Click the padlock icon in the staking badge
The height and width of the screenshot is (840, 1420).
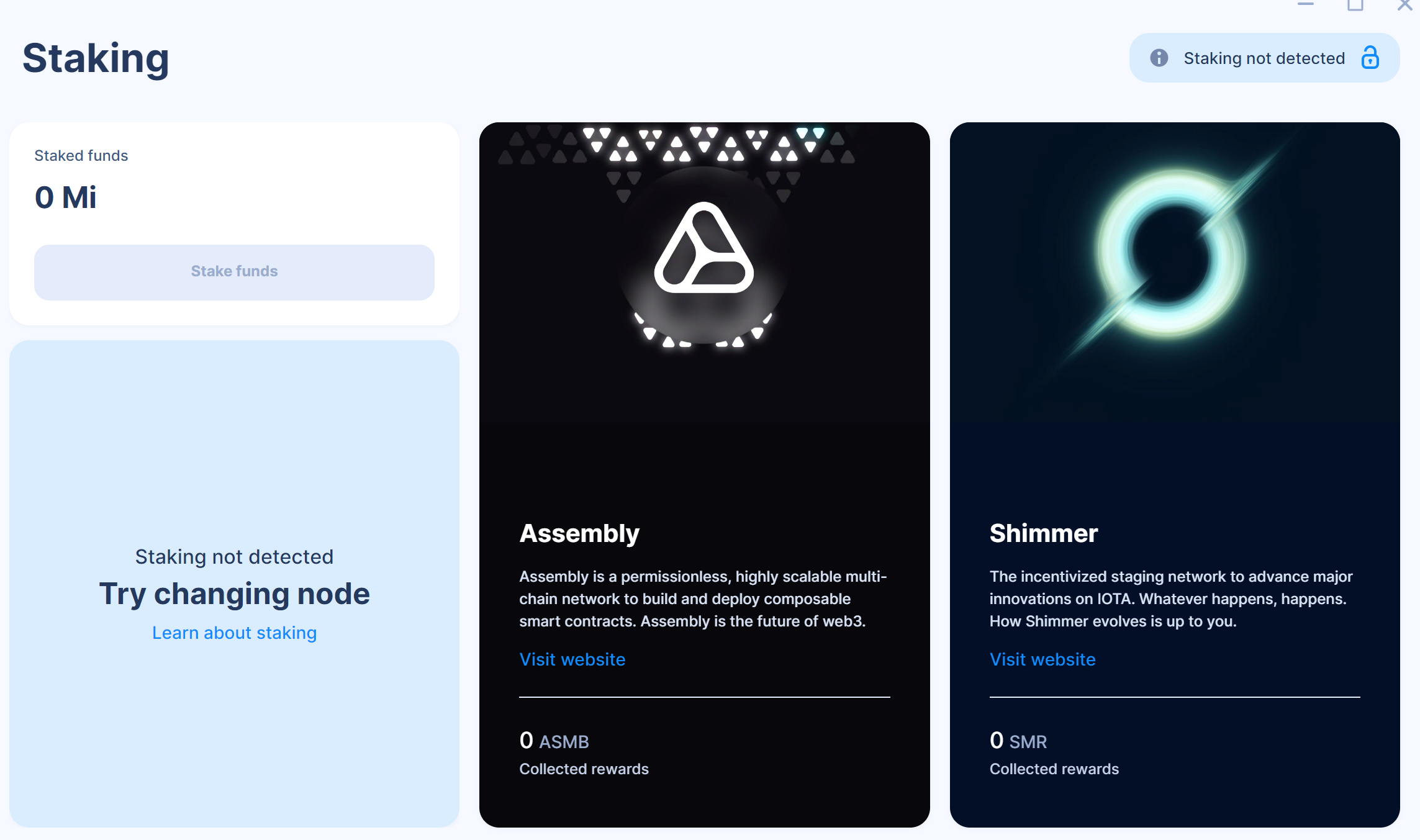click(x=1370, y=58)
